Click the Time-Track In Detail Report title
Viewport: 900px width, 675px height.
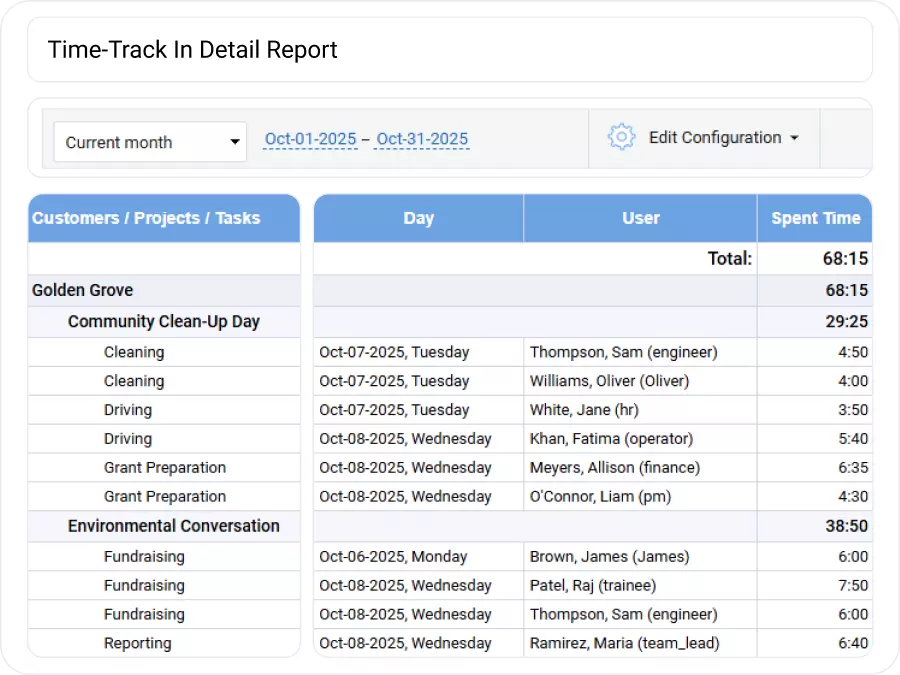tap(192, 49)
